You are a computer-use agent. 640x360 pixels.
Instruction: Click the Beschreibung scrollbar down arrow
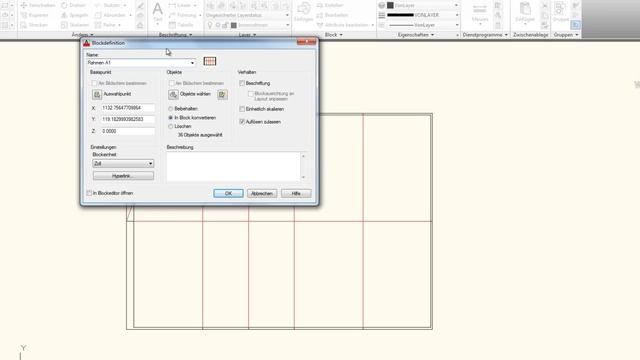click(303, 178)
